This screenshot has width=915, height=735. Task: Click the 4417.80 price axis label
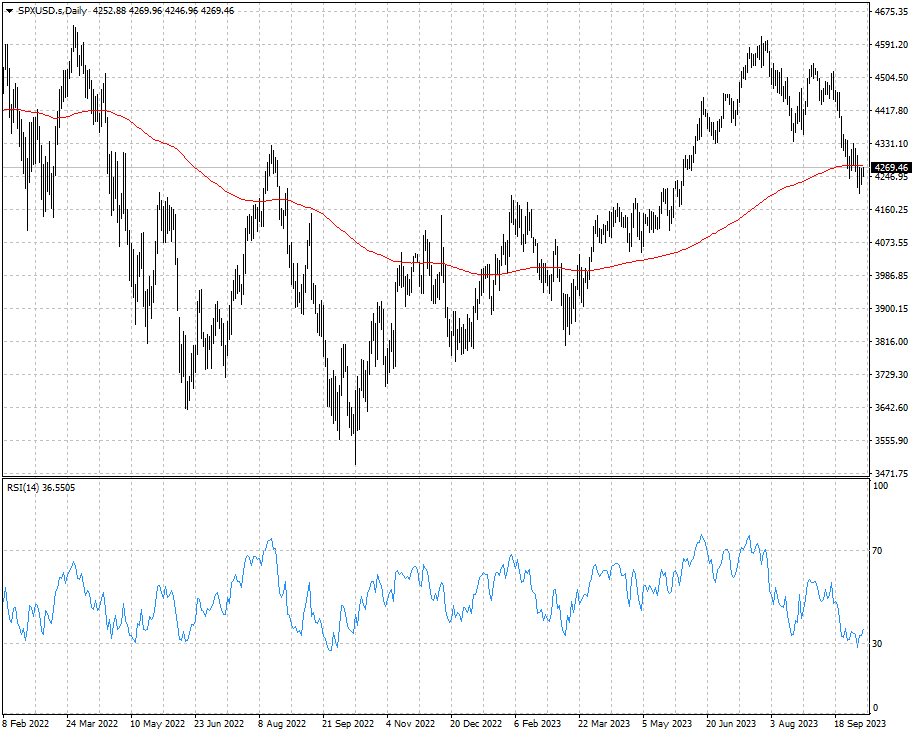(x=891, y=110)
